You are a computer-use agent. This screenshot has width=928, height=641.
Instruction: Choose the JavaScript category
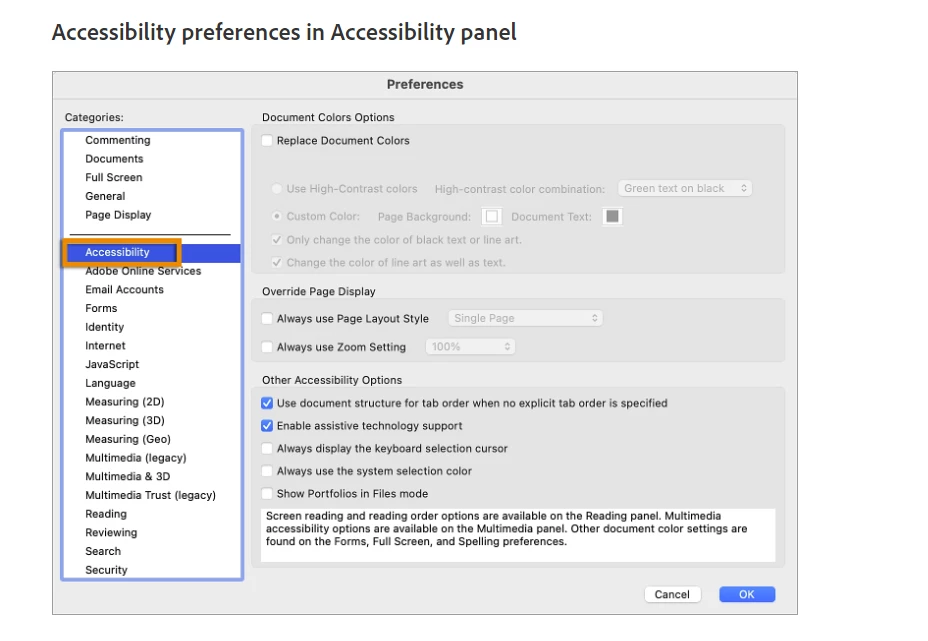click(112, 365)
